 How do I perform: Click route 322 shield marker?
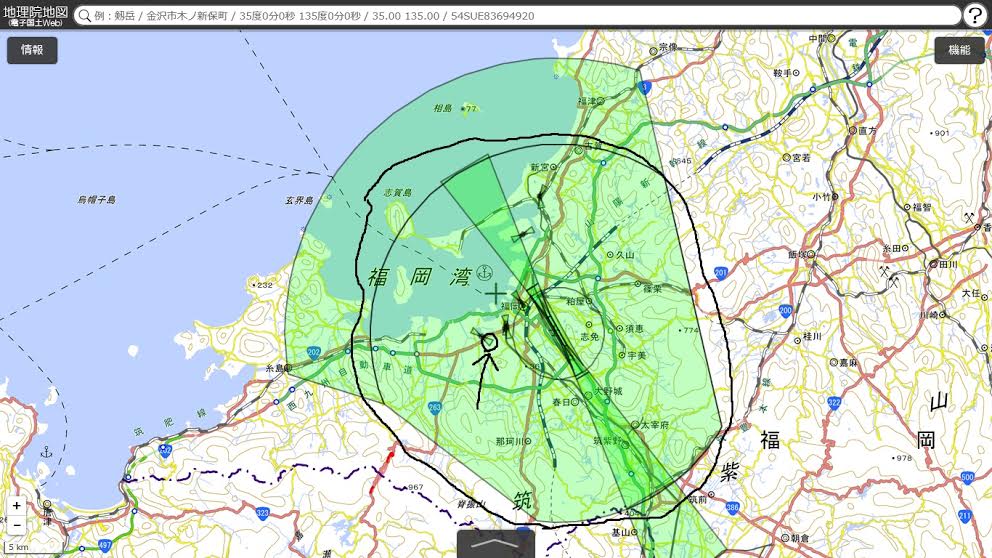(834, 402)
